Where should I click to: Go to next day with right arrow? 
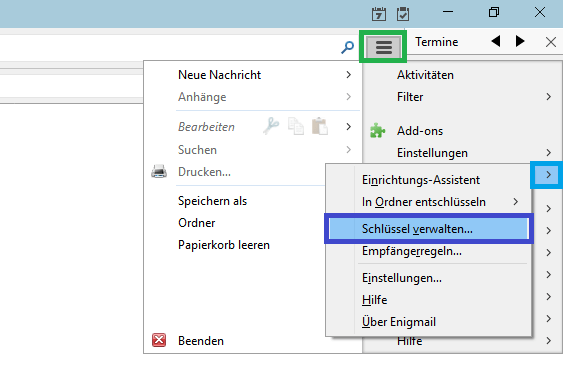pos(520,41)
